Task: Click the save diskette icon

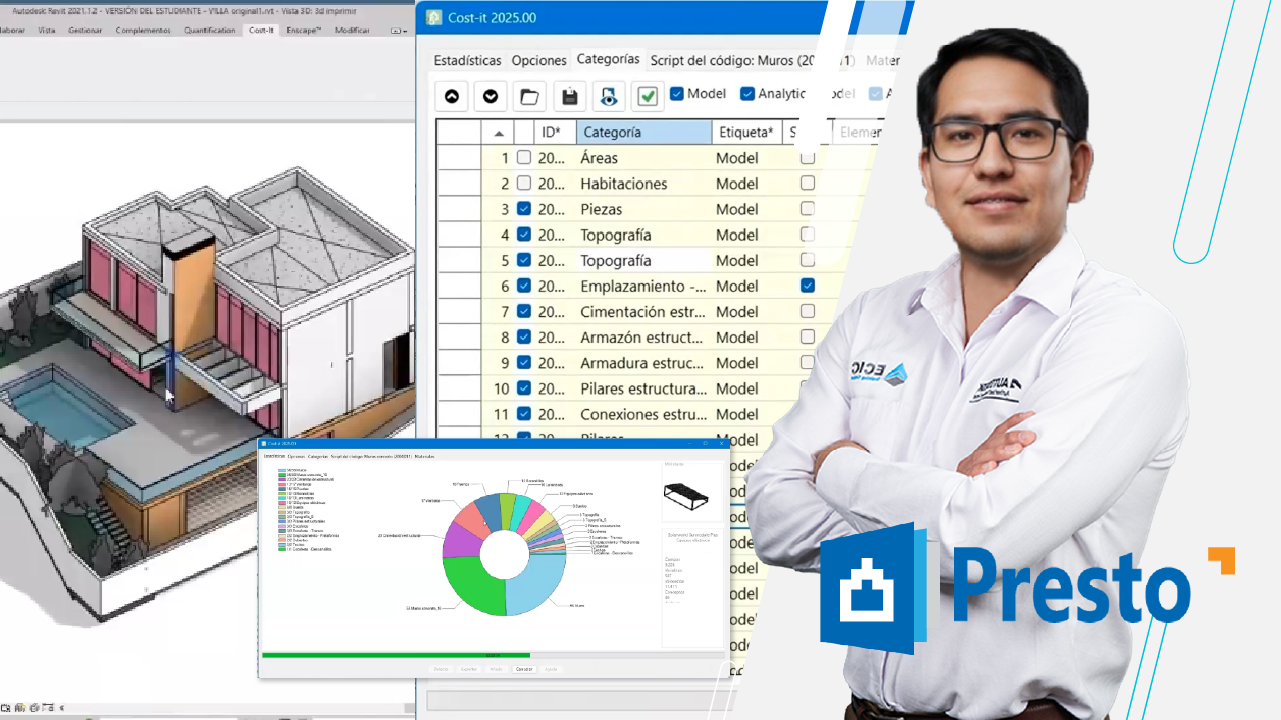Action: pyautogui.click(x=569, y=96)
